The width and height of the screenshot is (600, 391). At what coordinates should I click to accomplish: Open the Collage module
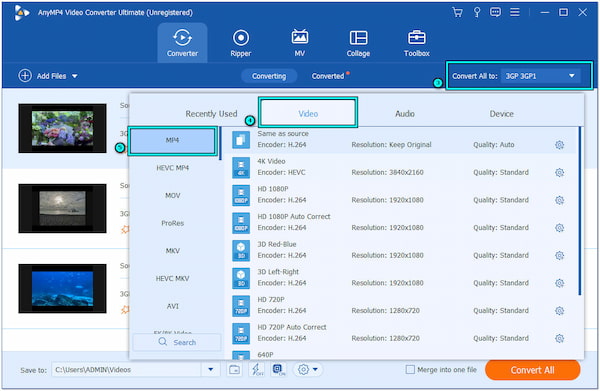click(x=358, y=43)
